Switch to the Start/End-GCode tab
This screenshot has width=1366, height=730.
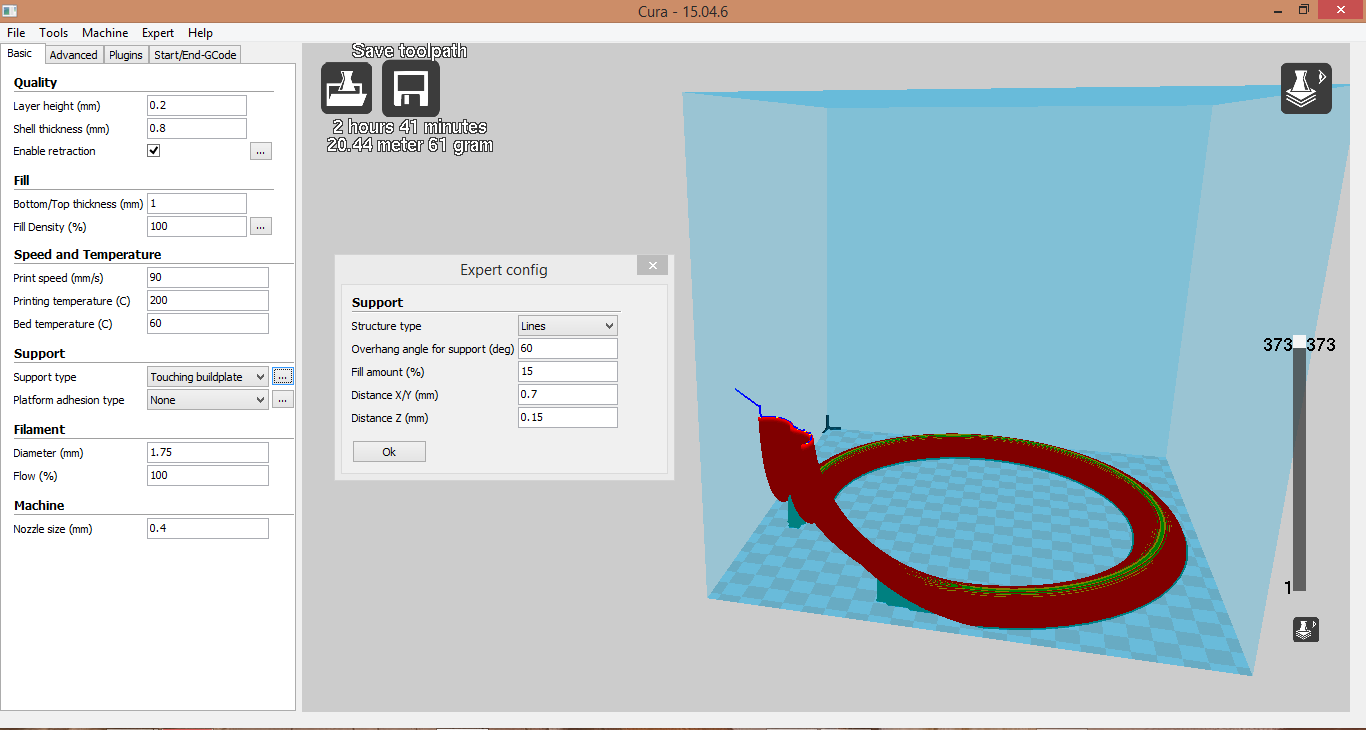tap(195, 55)
